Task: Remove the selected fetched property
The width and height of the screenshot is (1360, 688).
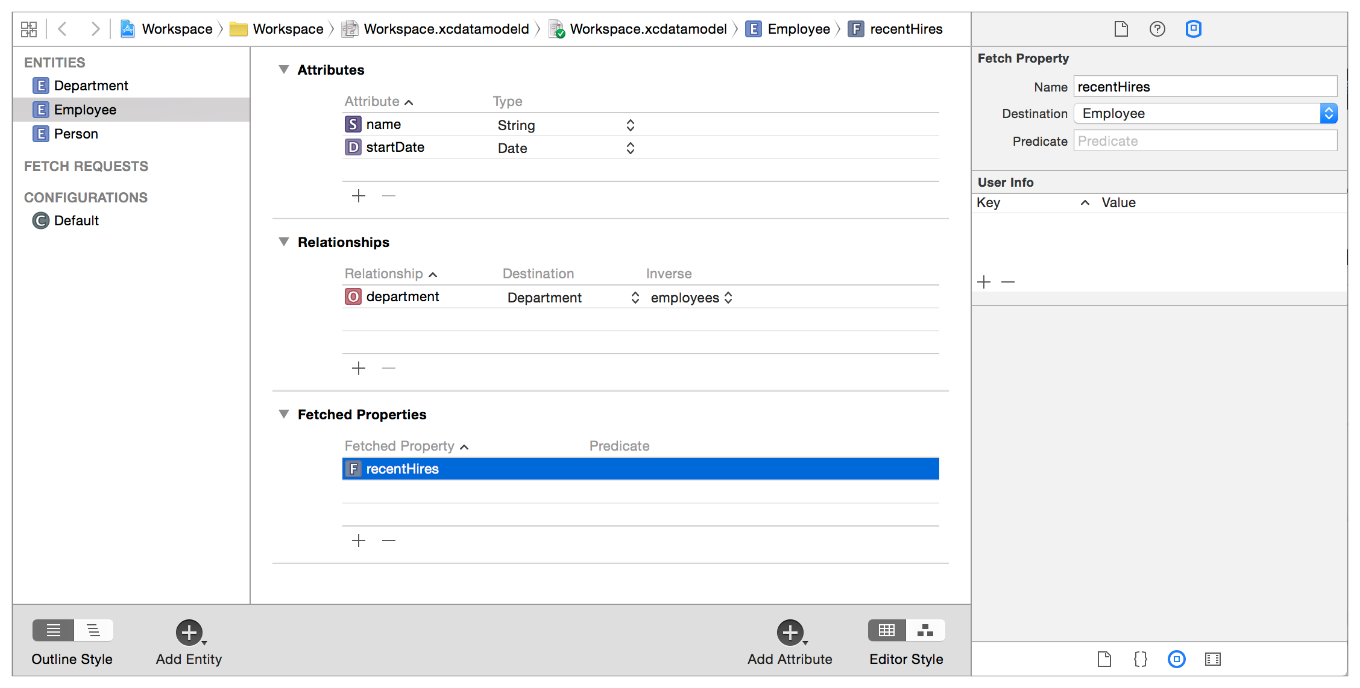Action: click(389, 540)
